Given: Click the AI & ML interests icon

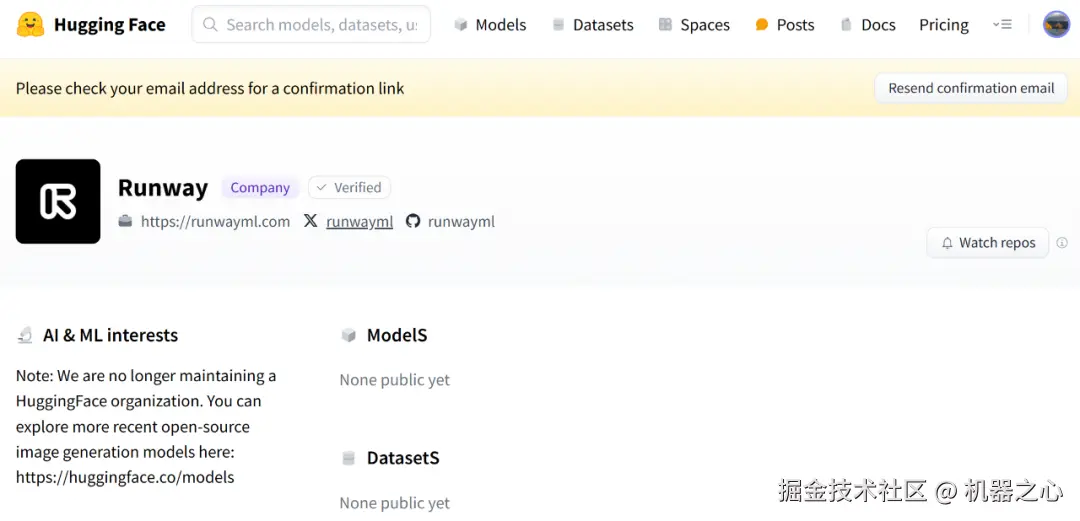Looking at the screenshot, I should [x=25, y=336].
